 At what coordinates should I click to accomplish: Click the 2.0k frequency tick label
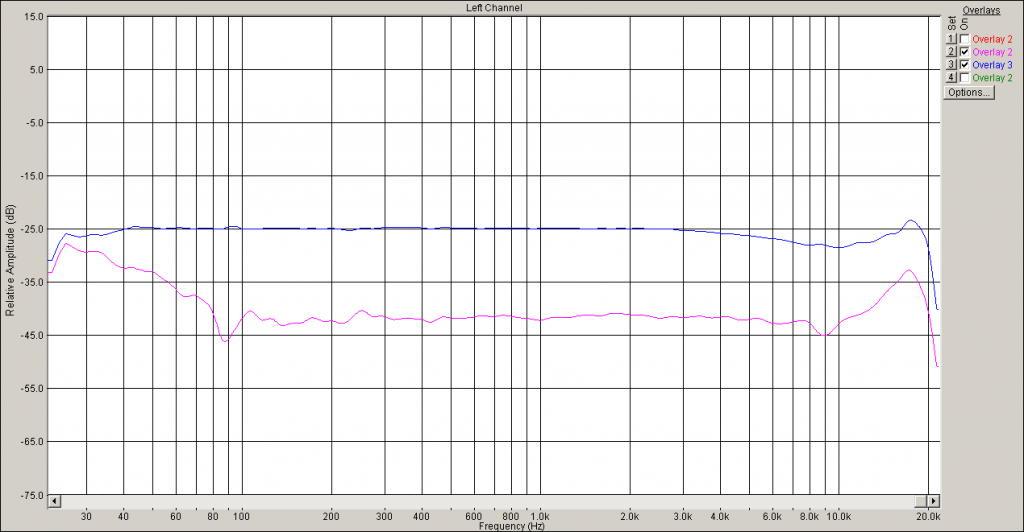[630, 516]
